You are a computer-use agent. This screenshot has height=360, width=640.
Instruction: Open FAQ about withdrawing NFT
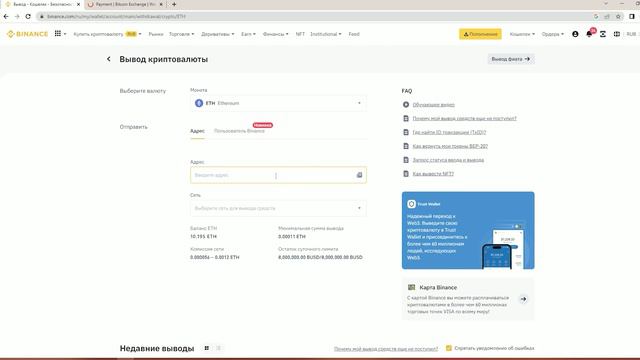(x=433, y=174)
